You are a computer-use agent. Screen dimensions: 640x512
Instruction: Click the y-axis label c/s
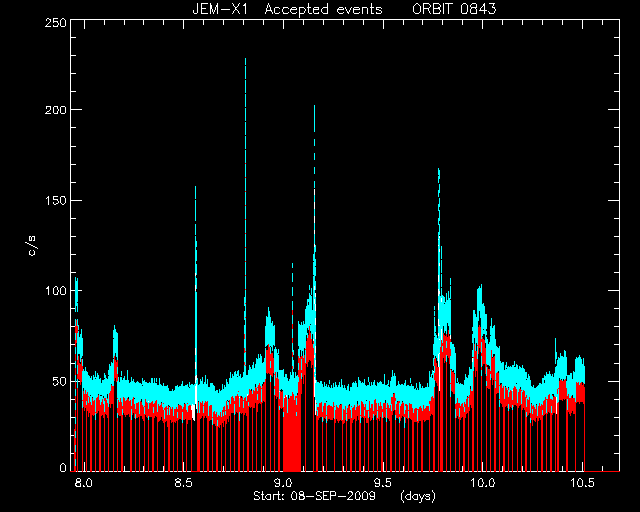pyautogui.click(x=32, y=246)
